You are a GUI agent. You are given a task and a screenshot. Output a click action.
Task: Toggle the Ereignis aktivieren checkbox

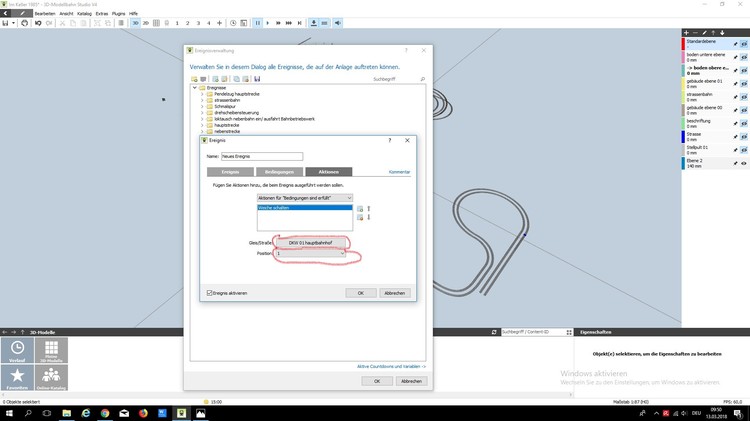pos(210,293)
